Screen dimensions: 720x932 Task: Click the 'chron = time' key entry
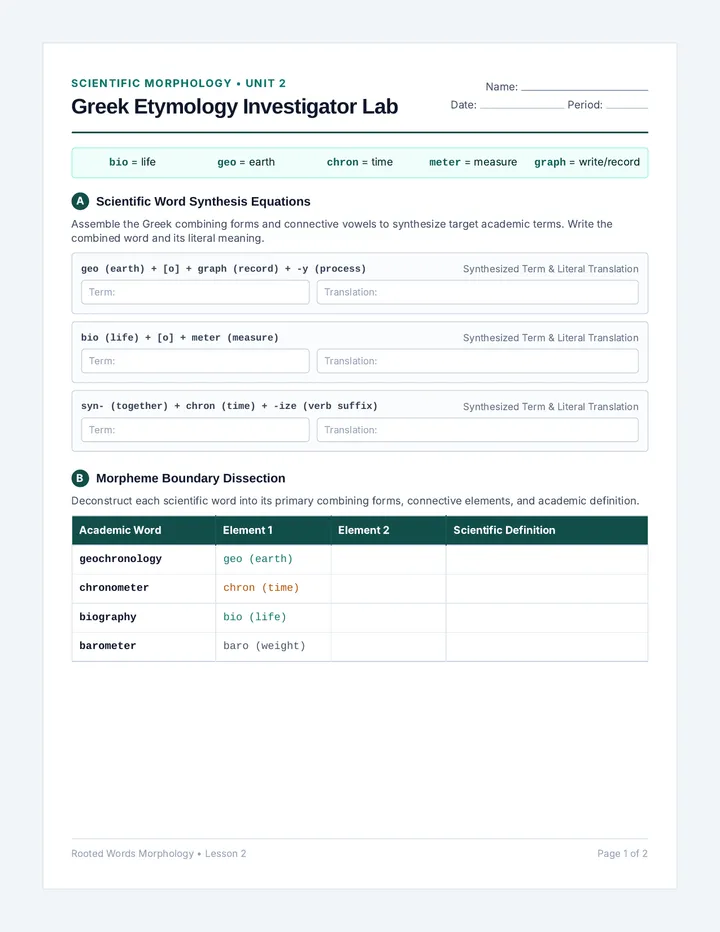[360, 162]
